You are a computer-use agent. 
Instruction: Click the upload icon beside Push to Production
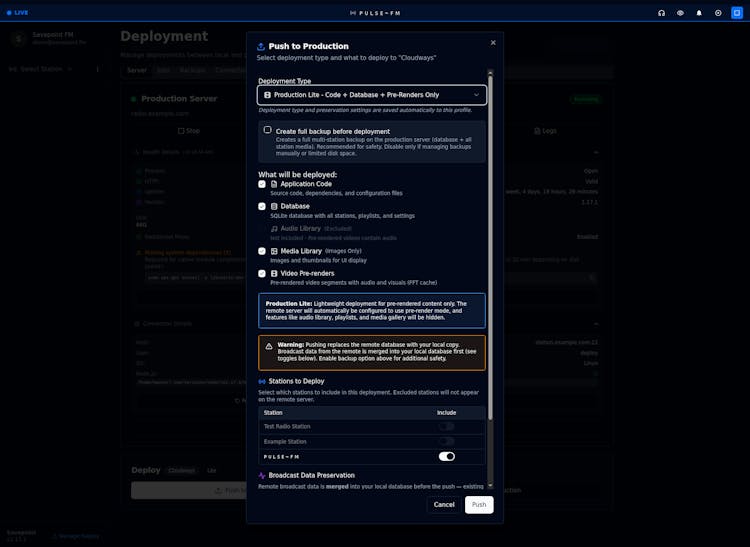[x=262, y=46]
